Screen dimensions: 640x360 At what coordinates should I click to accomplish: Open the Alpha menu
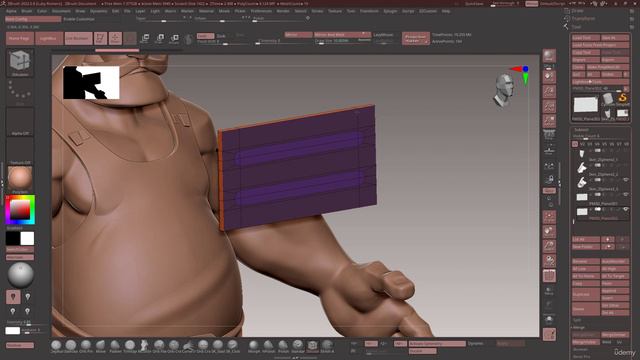click(x=11, y=11)
